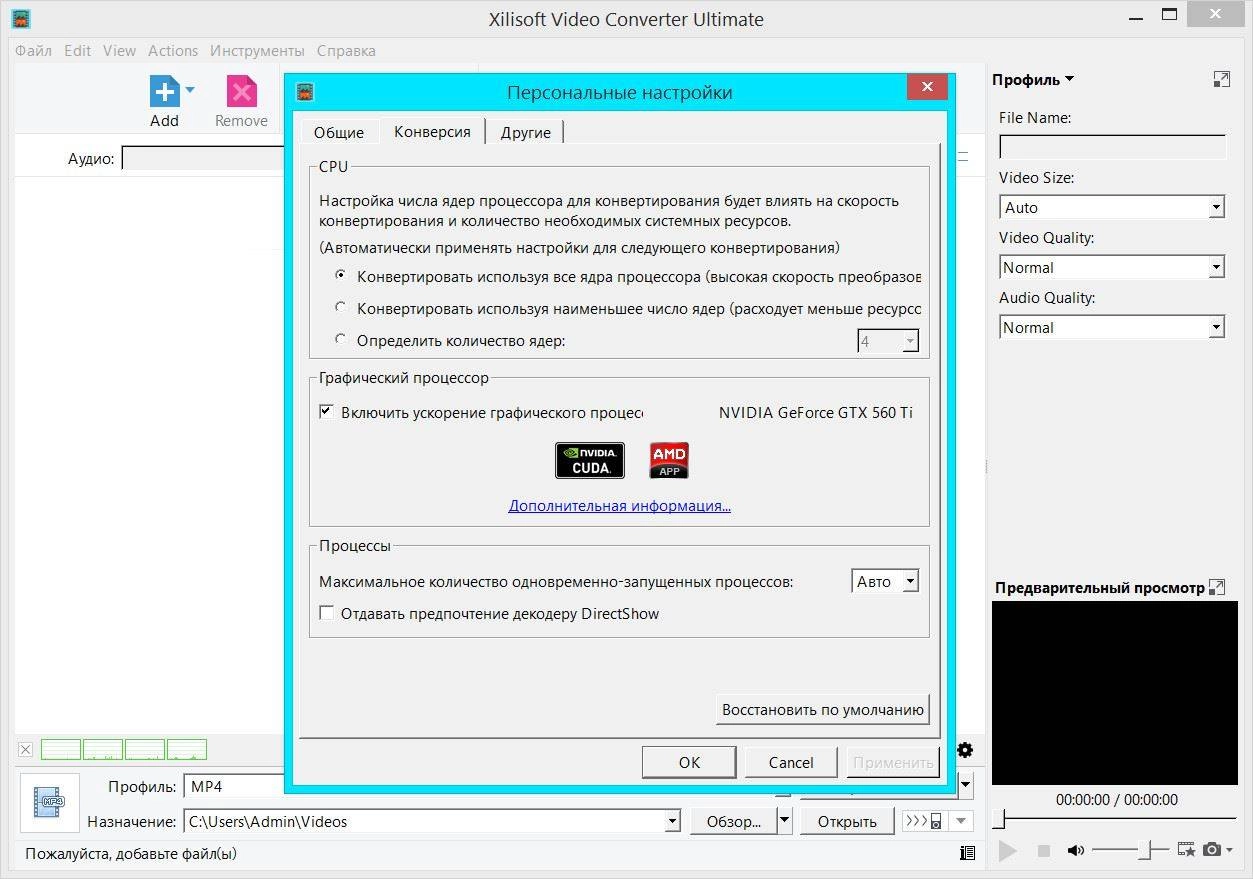
Task: Open the Add button's dropdown arrow
Action: coord(190,90)
